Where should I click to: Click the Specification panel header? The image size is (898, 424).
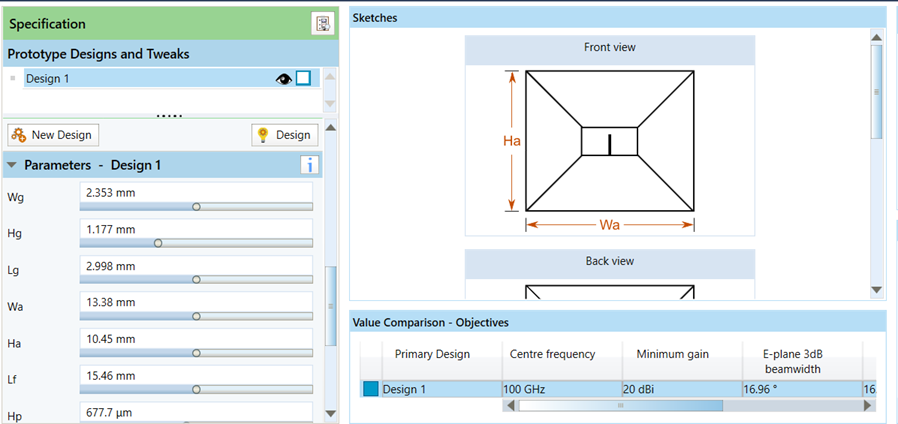tap(171, 24)
